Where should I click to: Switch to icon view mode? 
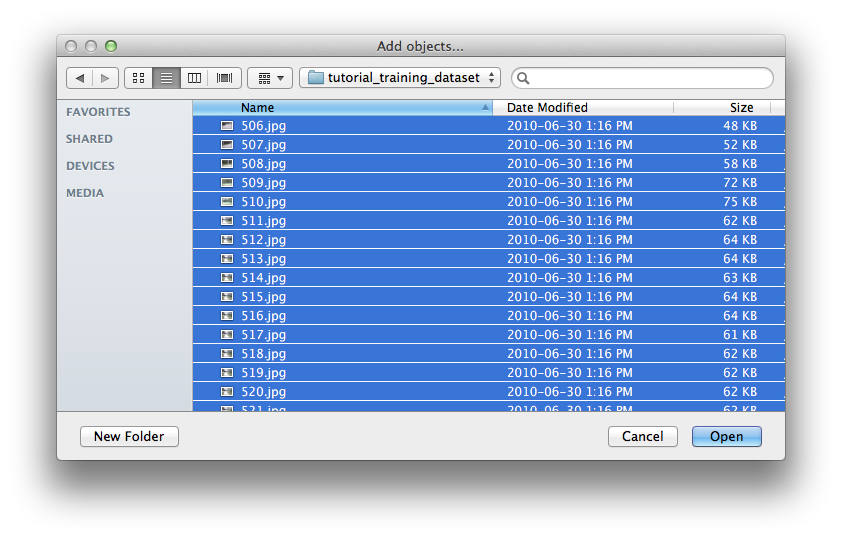pyautogui.click(x=138, y=78)
